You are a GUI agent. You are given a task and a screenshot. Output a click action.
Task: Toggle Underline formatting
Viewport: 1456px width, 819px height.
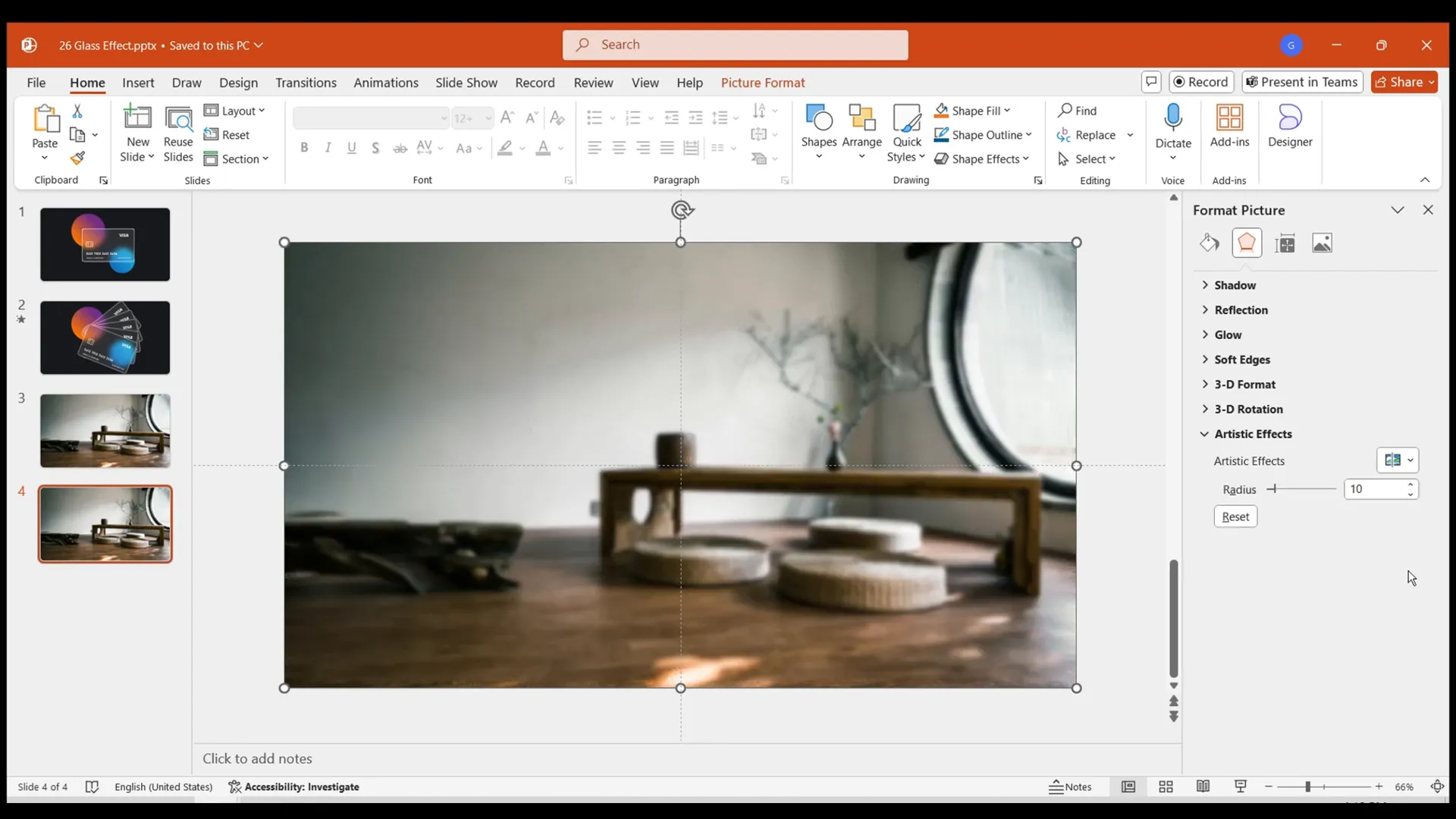pyautogui.click(x=352, y=148)
